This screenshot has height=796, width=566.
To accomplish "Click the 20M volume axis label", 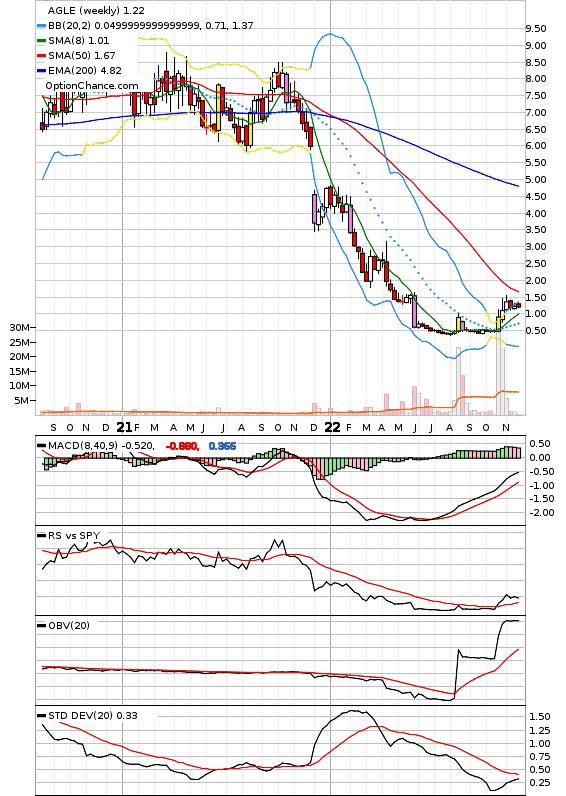I will [19, 356].
